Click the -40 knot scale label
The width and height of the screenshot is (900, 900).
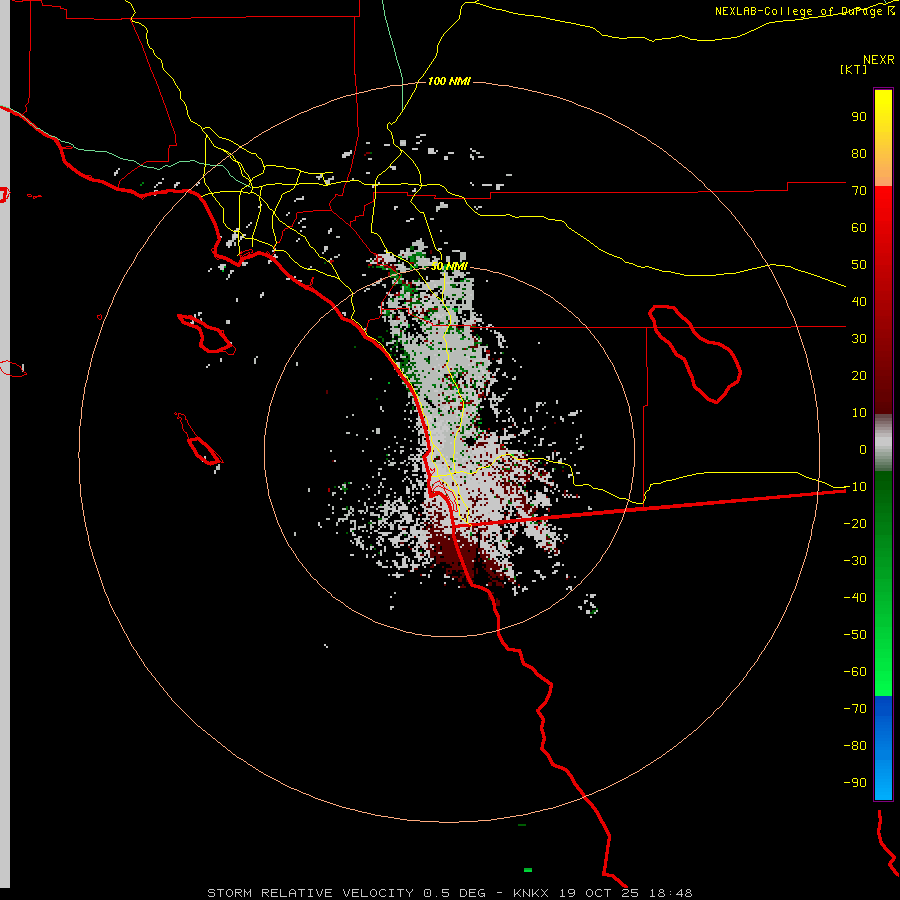[855, 598]
